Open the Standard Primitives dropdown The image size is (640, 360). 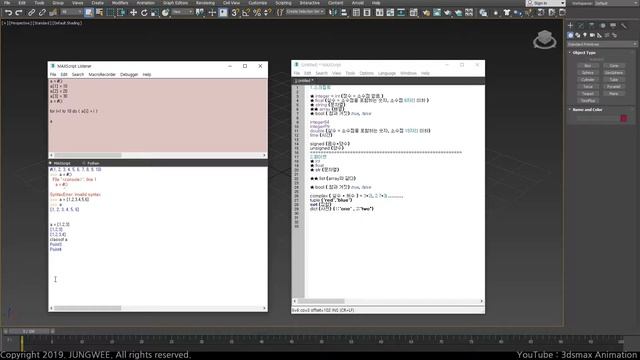click(x=602, y=44)
